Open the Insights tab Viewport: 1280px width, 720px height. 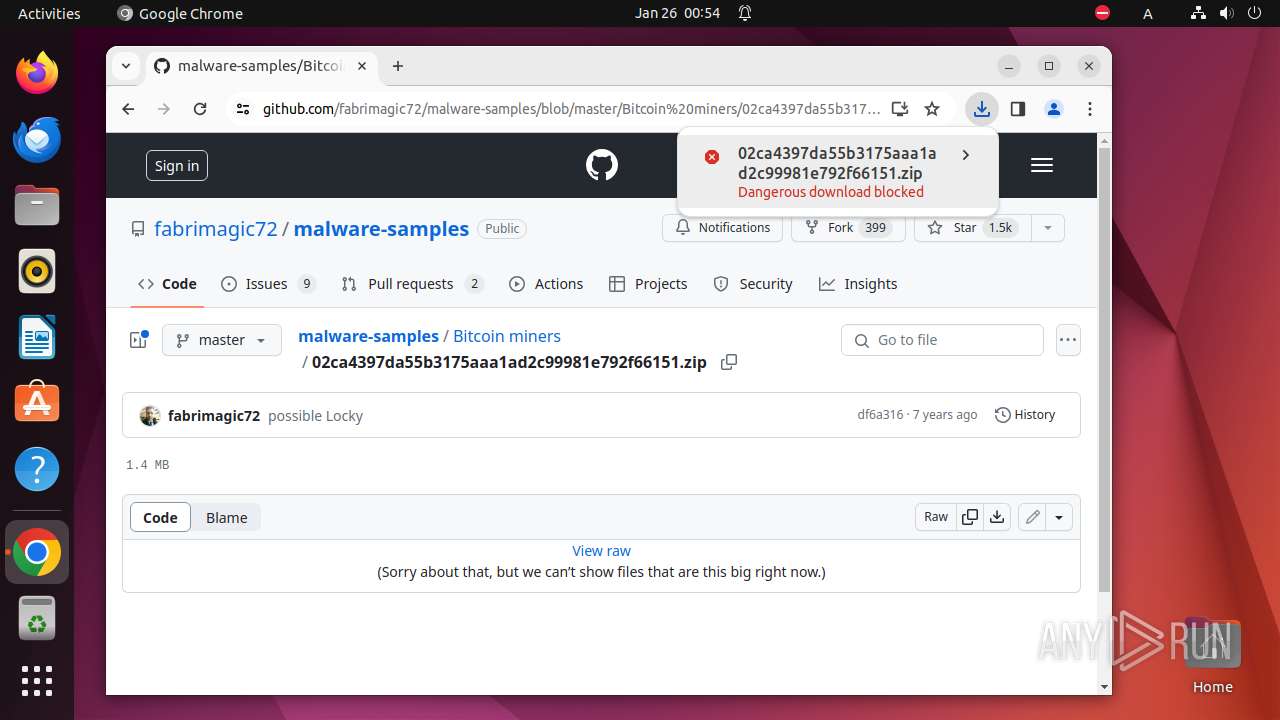point(858,284)
